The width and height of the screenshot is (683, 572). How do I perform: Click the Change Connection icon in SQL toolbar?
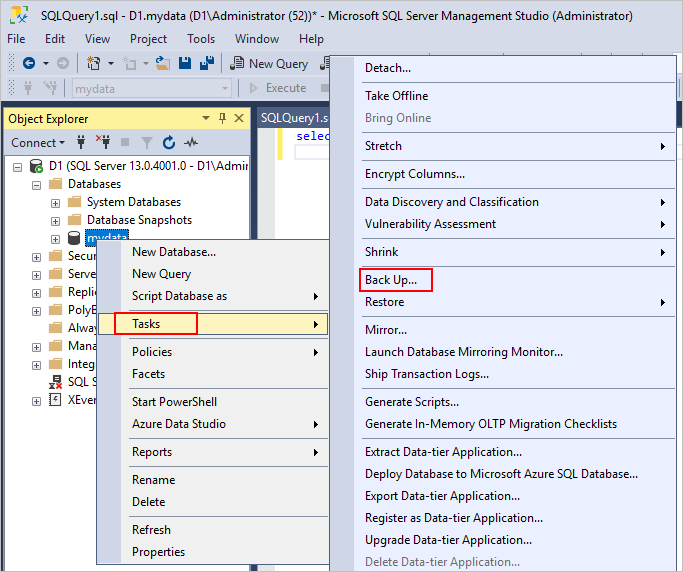point(51,88)
